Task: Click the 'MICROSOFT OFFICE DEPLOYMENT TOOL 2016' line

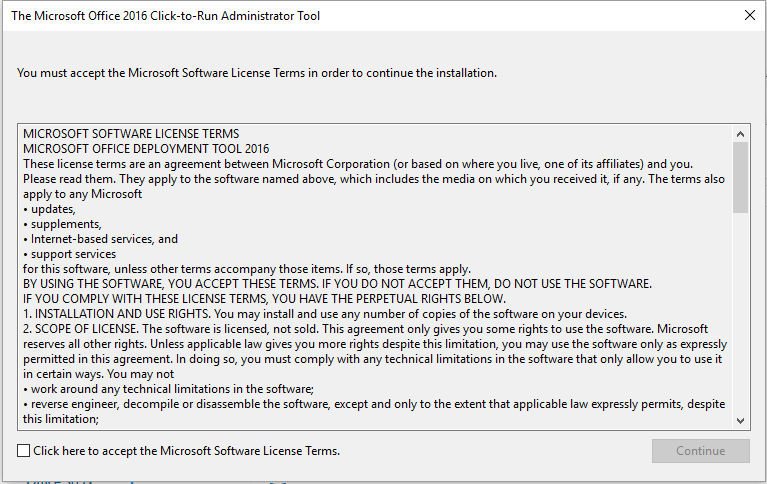Action: click(146, 149)
